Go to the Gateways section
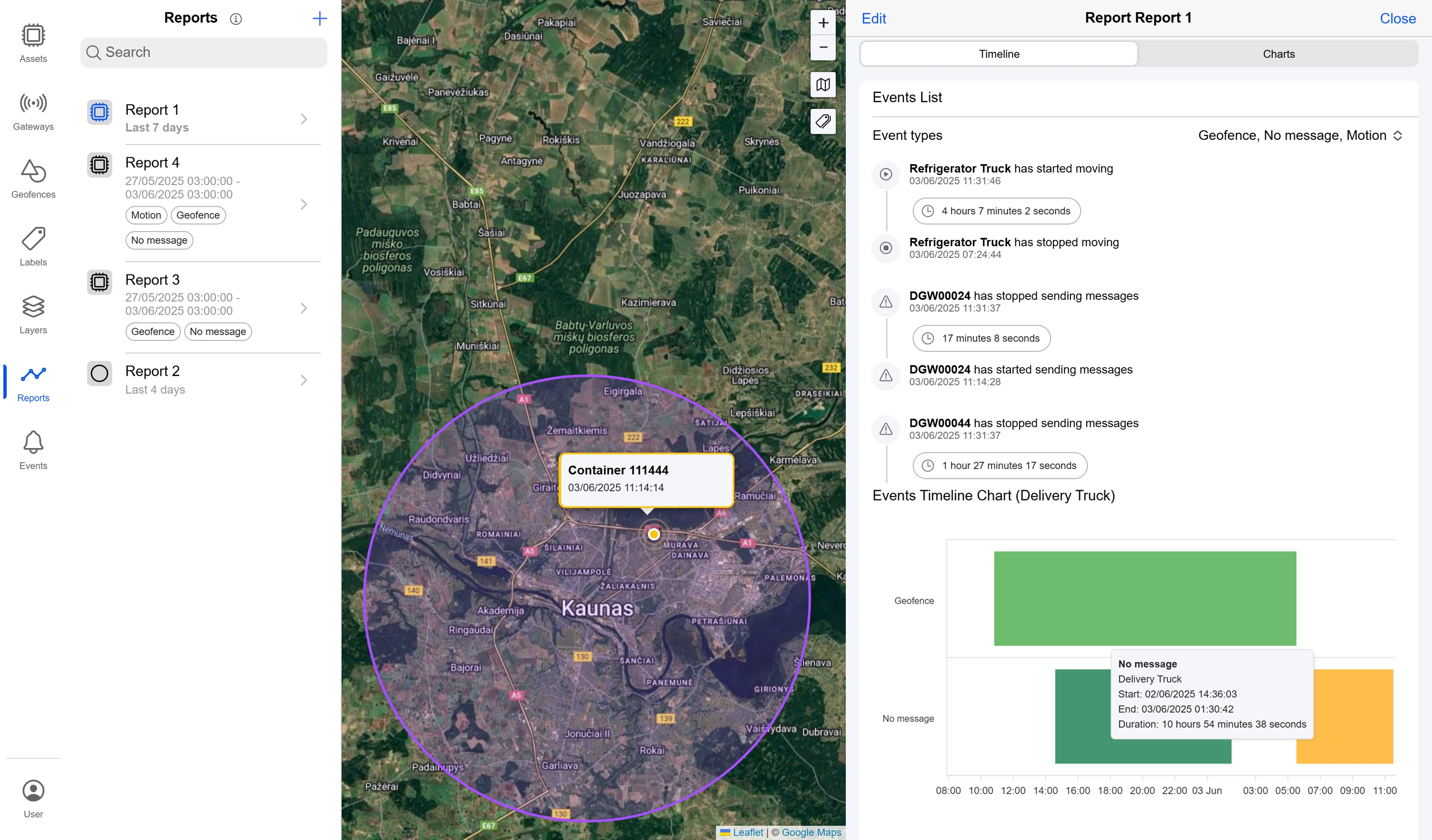The image size is (1432, 840). 33,111
